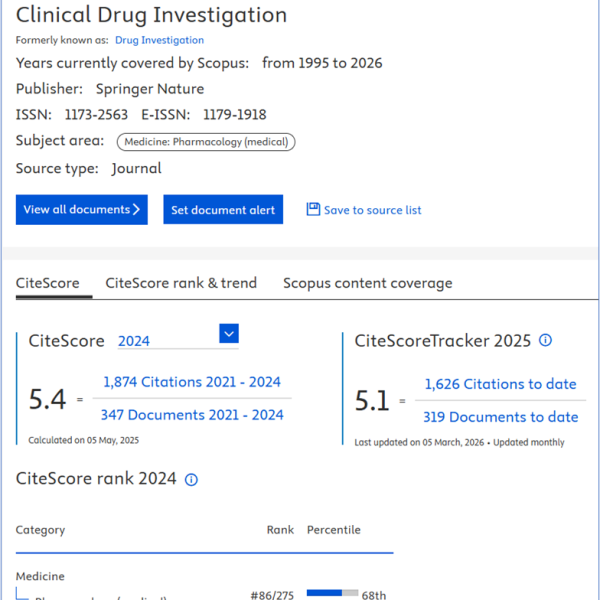Open the Drug Investigation former title link

tap(159, 40)
